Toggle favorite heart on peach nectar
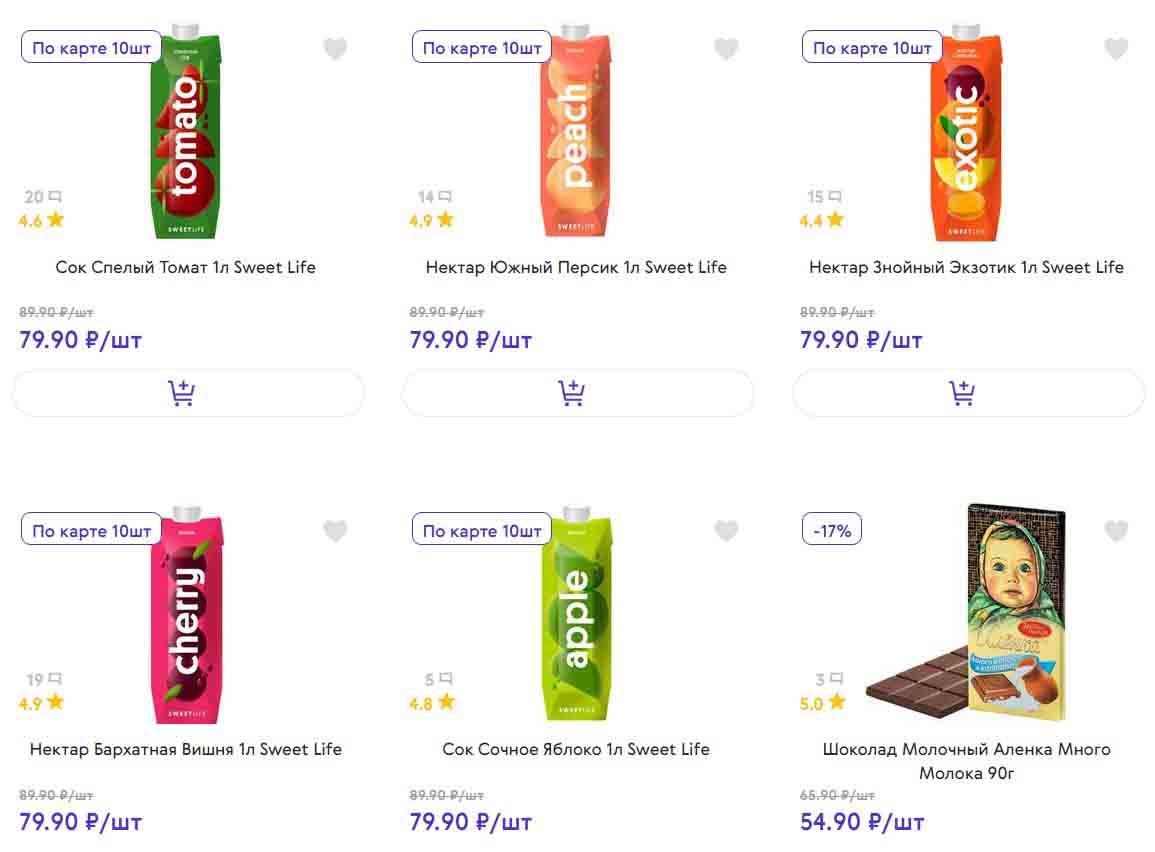This screenshot has height=852, width=1155. (x=726, y=49)
